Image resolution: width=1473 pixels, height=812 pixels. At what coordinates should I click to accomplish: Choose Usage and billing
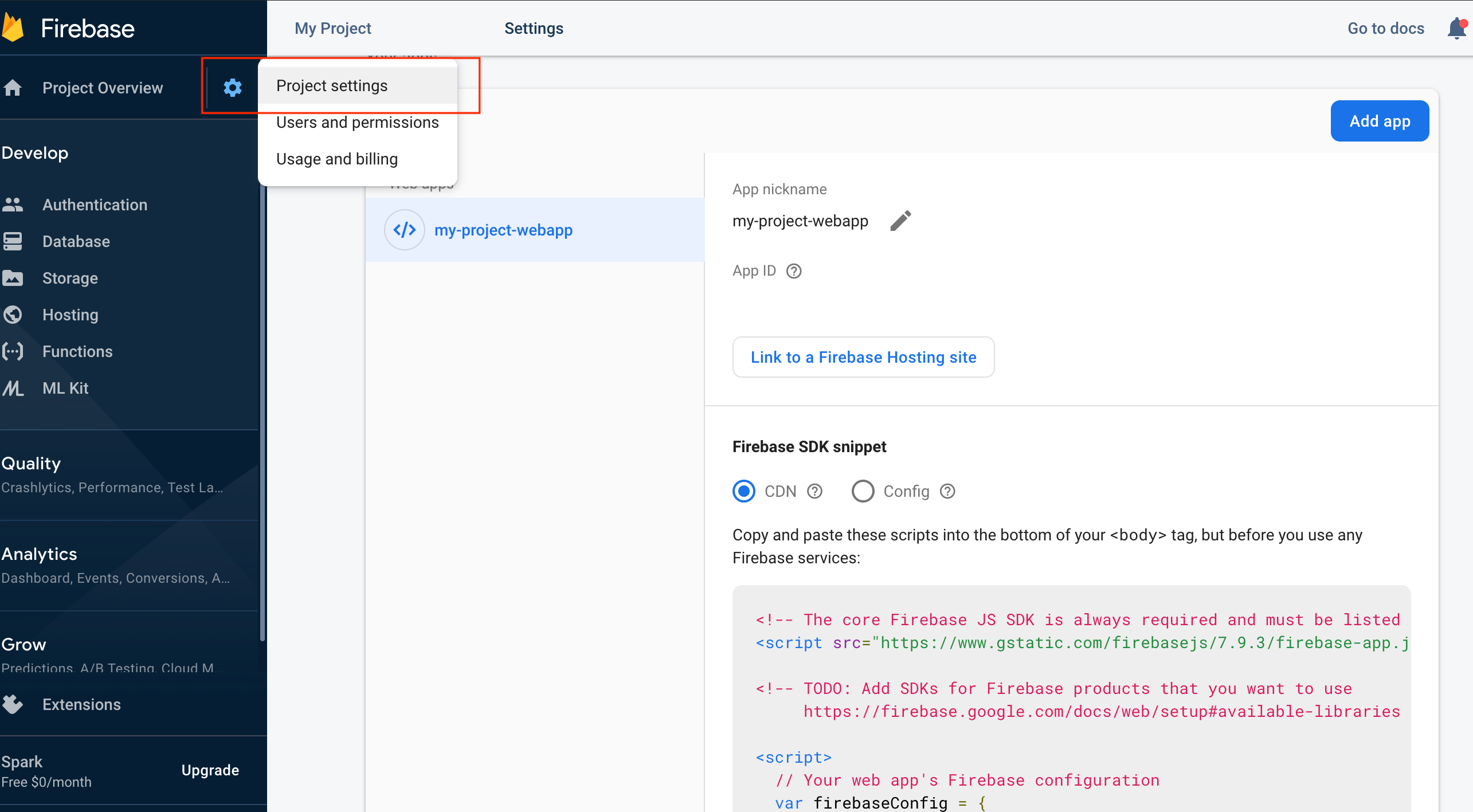point(358,159)
